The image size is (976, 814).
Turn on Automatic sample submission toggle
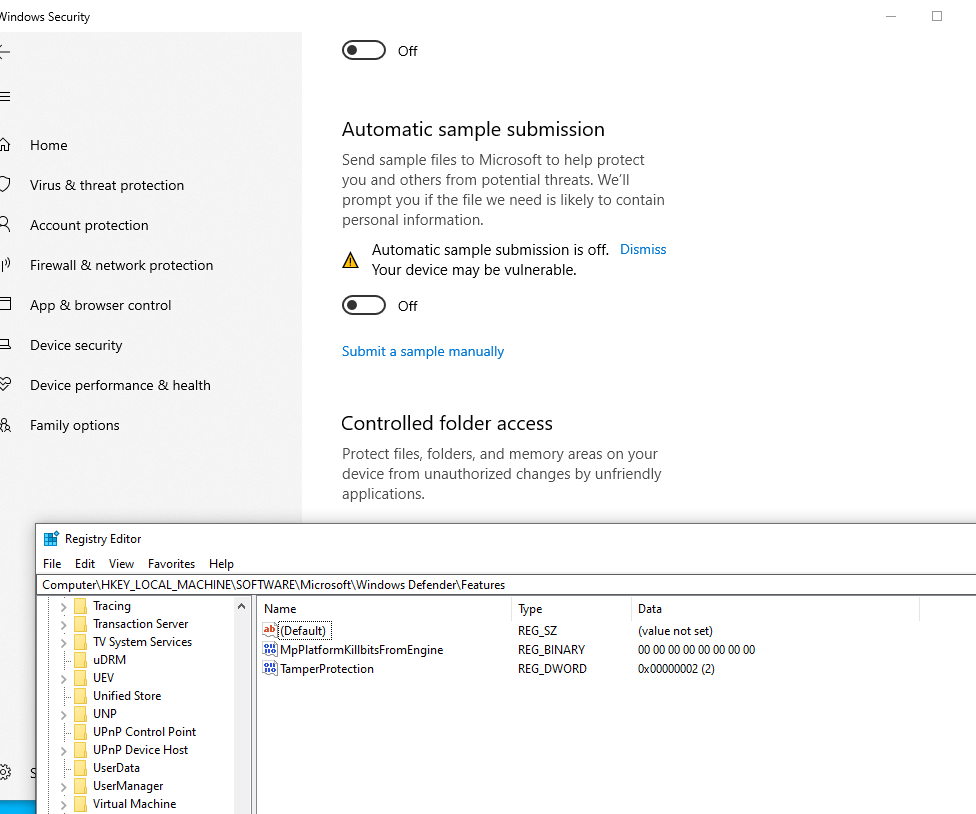(x=364, y=305)
